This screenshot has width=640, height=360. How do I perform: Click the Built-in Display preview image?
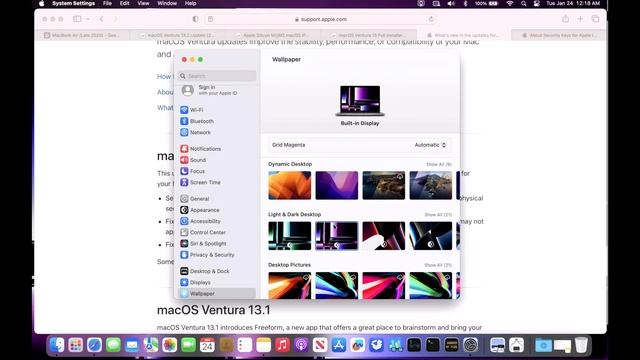(360, 101)
